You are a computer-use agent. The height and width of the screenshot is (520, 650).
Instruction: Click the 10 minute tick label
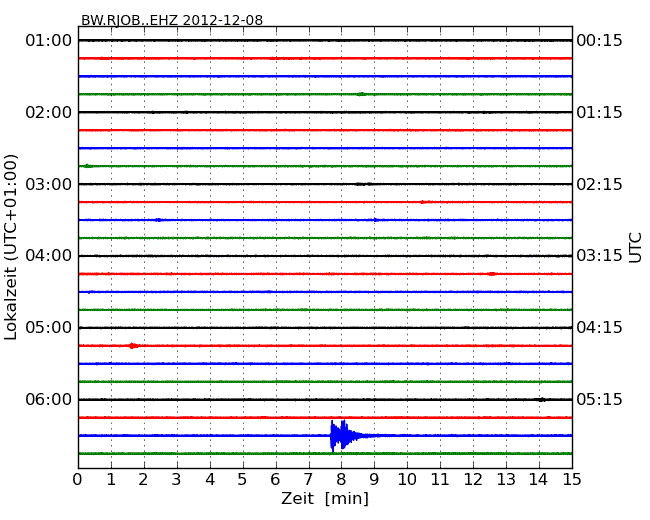(407, 480)
